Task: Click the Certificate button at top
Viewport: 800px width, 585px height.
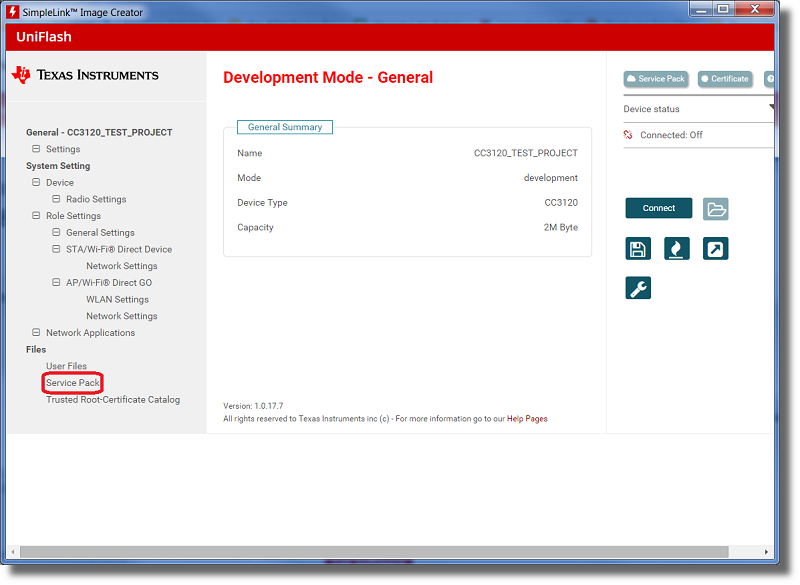Action: coord(725,79)
